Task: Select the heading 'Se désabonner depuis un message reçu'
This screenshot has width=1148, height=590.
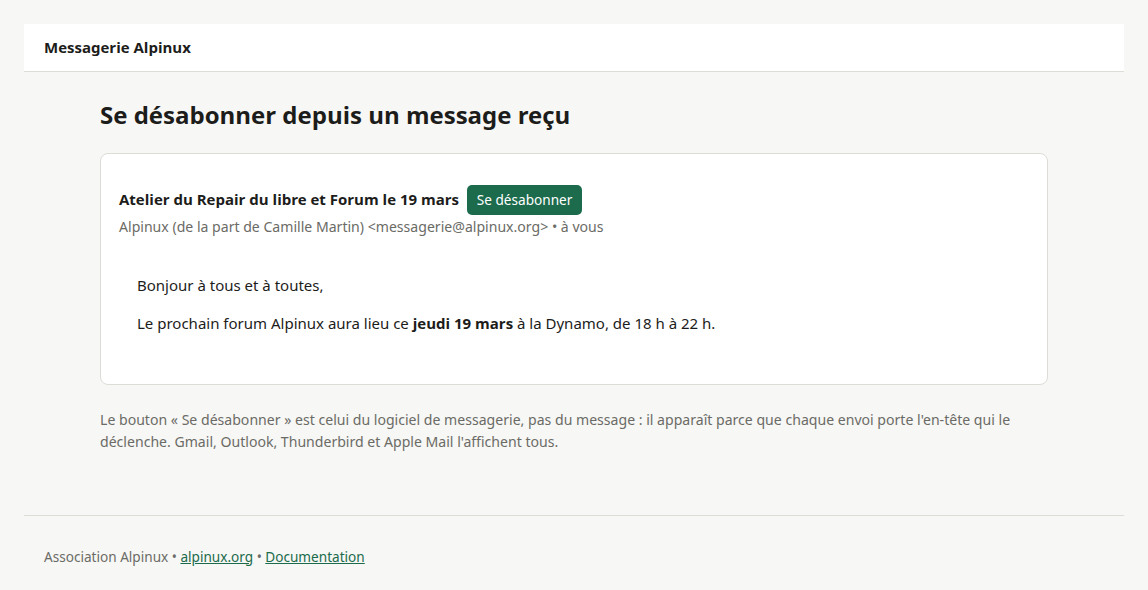Action: point(335,116)
